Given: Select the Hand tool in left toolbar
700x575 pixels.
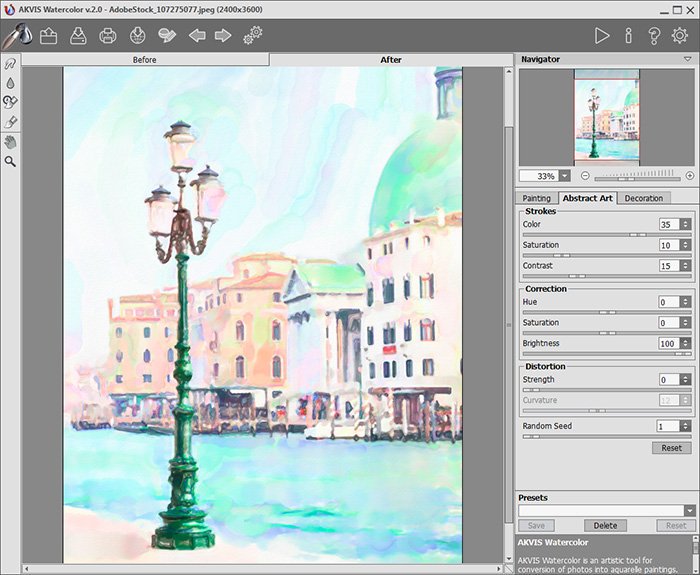Looking at the screenshot, I should 11,141.
